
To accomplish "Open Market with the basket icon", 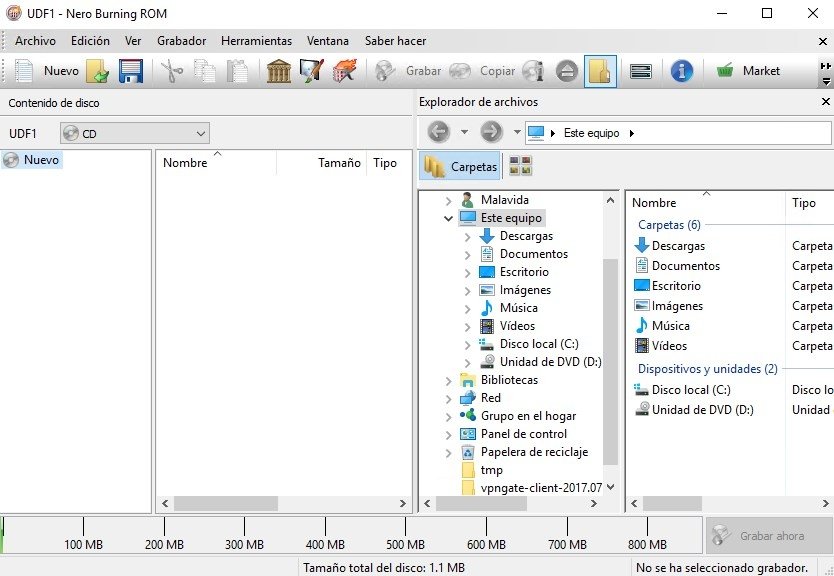I will coord(725,70).
